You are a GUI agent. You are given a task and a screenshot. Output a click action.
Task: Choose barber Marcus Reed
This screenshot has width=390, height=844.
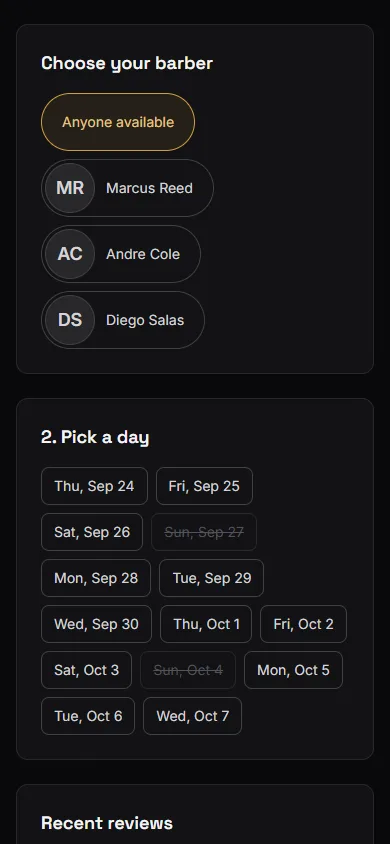pos(127,188)
